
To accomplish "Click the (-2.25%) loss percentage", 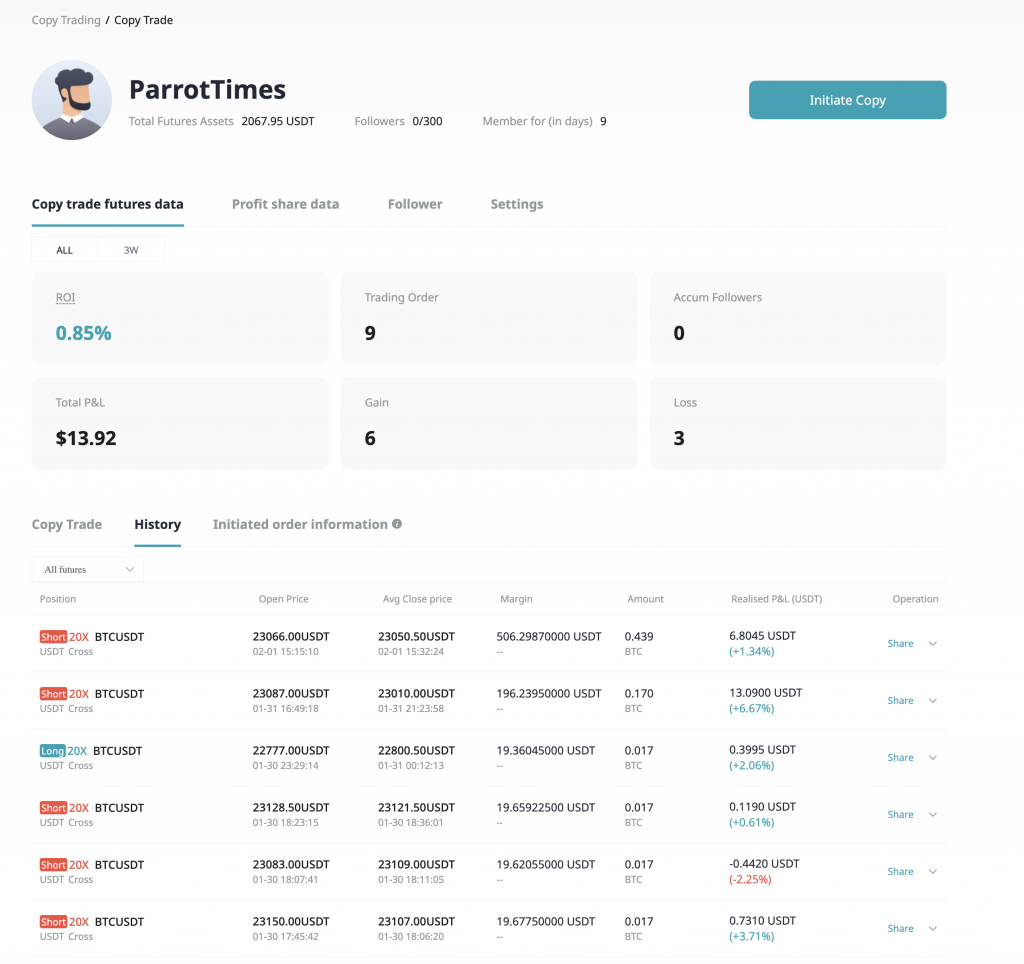I will point(750,880).
